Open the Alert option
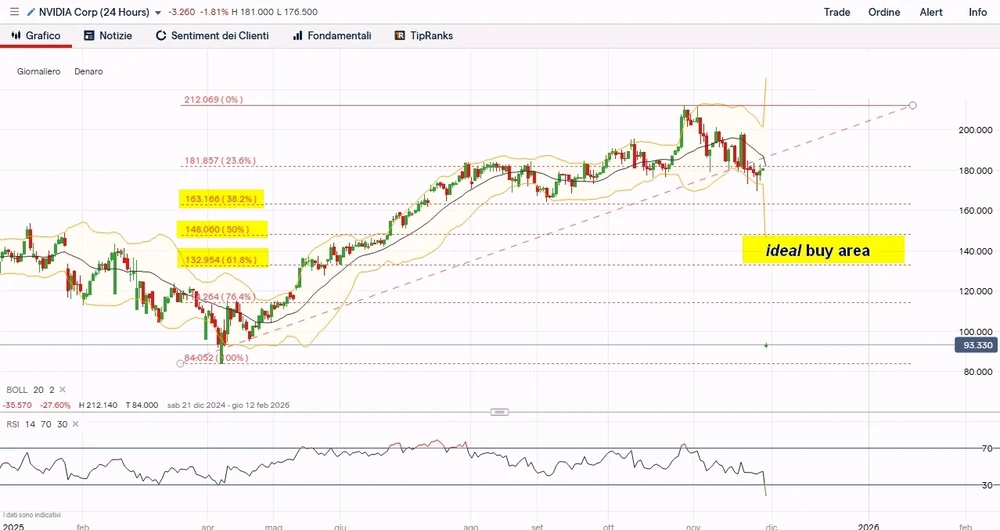 tap(930, 12)
